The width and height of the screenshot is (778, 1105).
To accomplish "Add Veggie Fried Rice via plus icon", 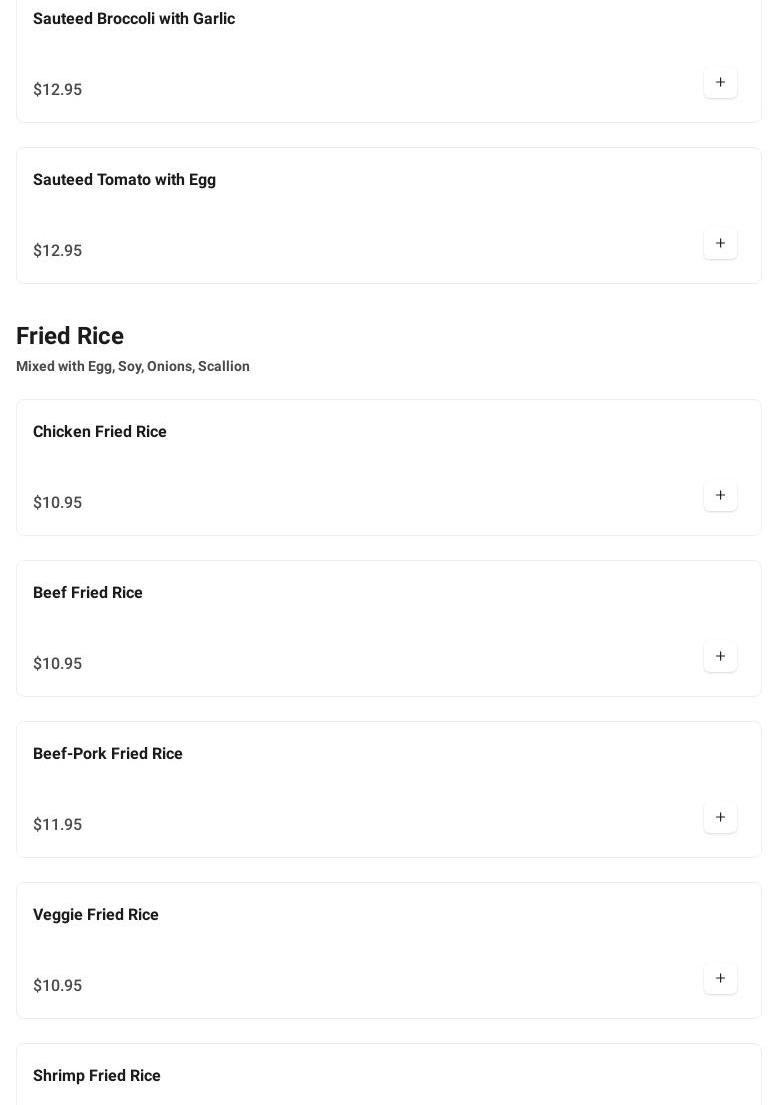I will click(x=720, y=979).
